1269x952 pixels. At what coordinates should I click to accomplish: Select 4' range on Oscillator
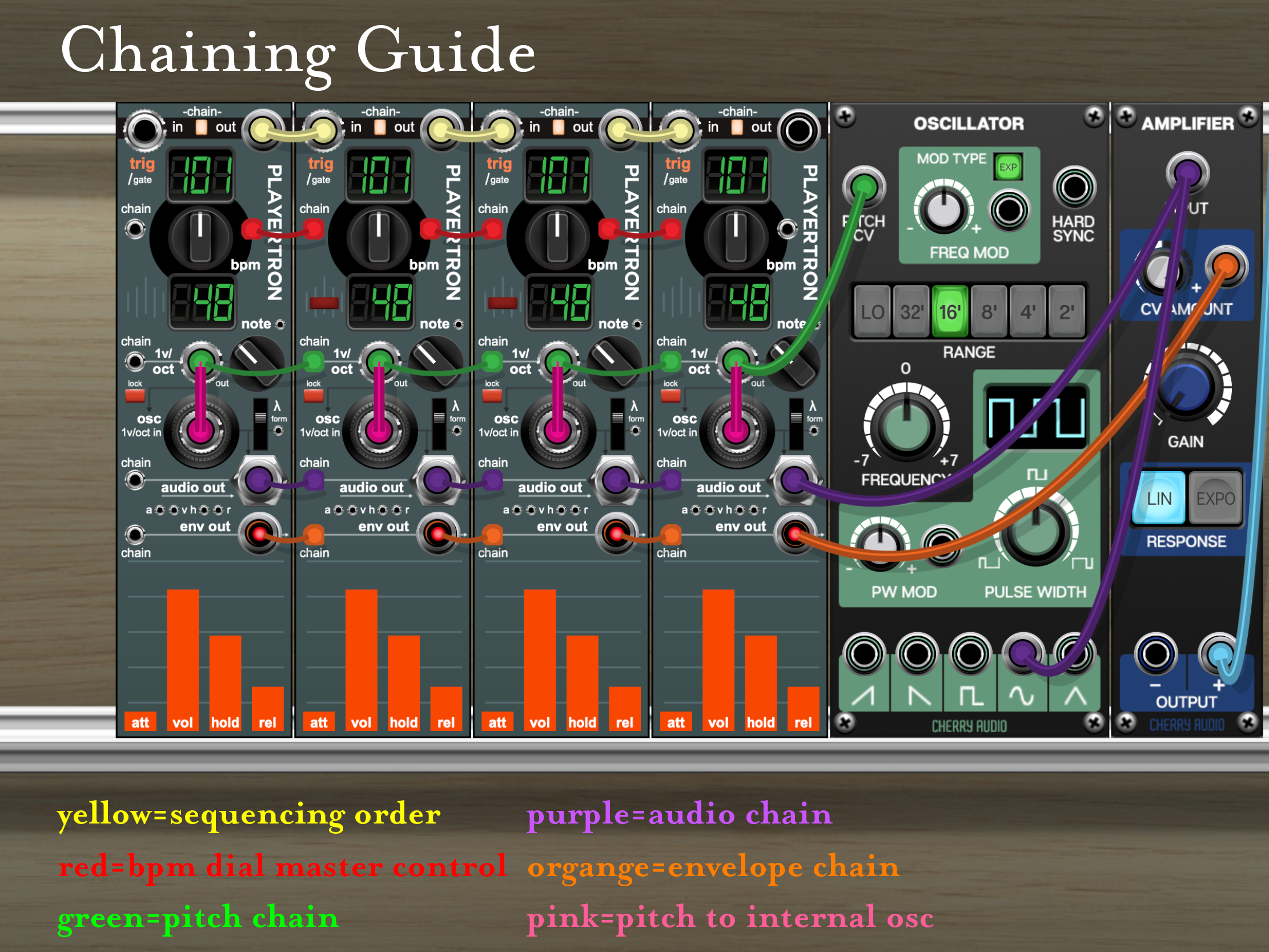pyautogui.click(x=1028, y=312)
